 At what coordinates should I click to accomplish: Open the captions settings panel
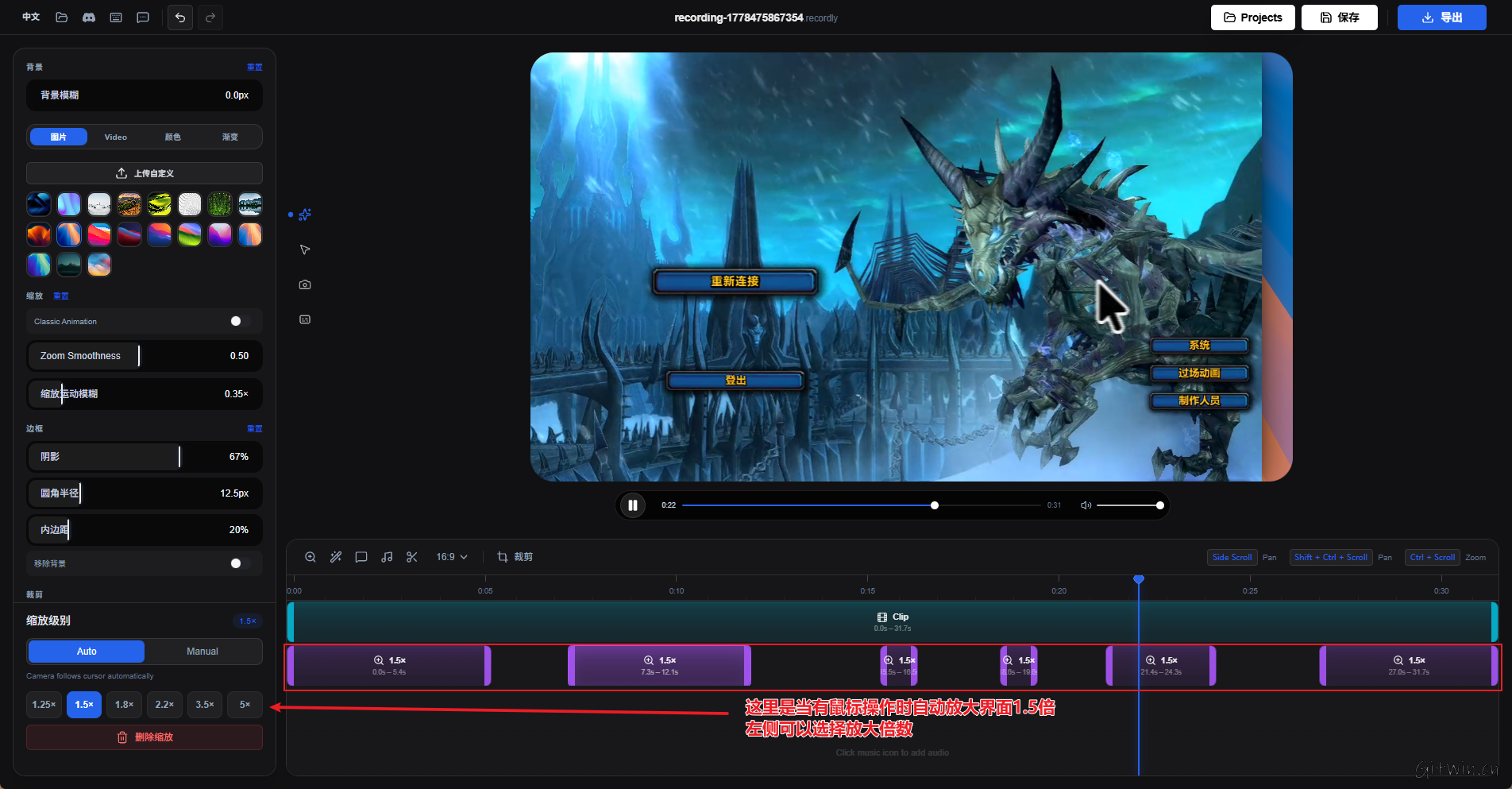[x=305, y=319]
